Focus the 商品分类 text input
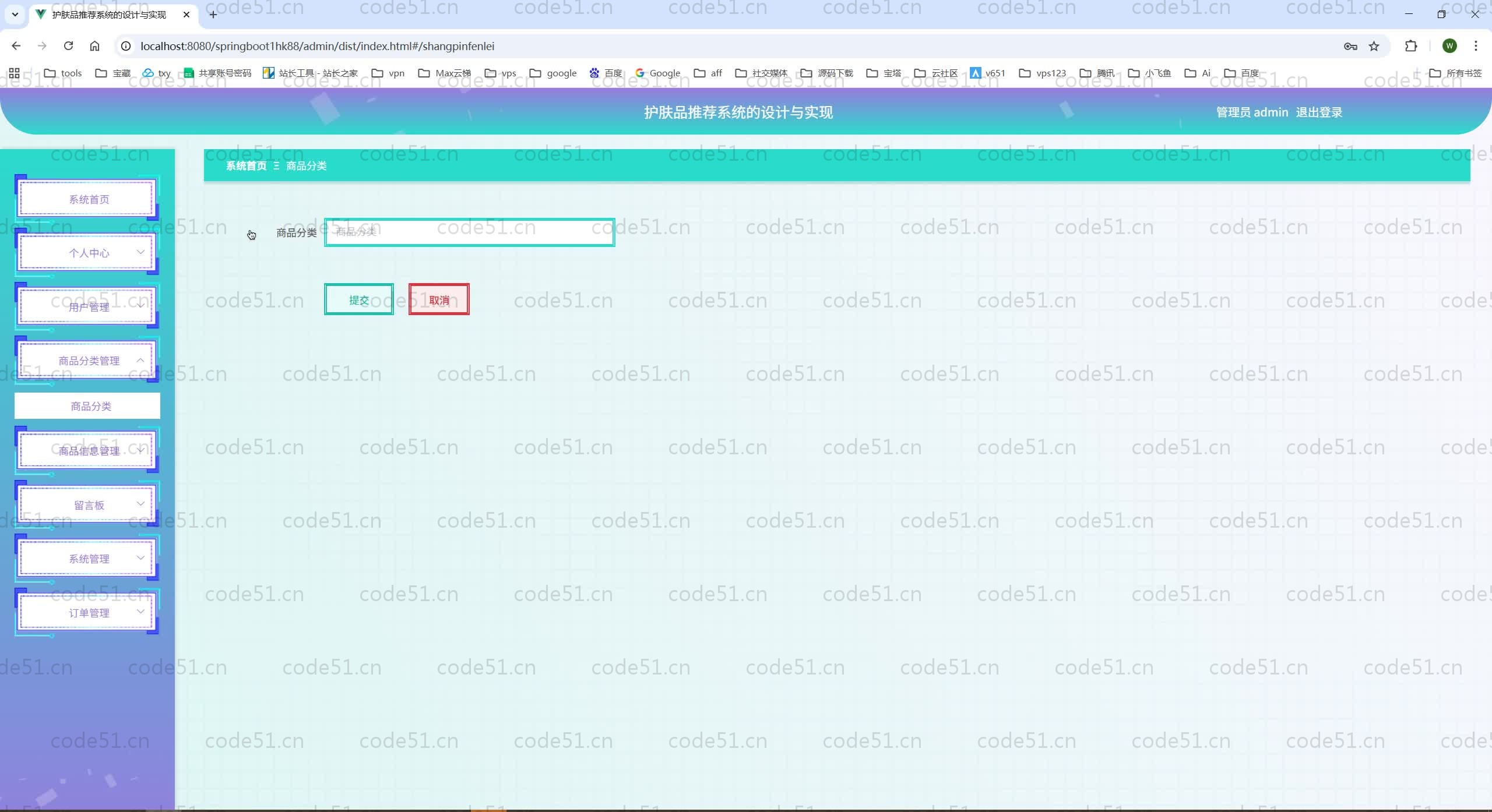This screenshot has height=812, width=1492. click(x=469, y=232)
